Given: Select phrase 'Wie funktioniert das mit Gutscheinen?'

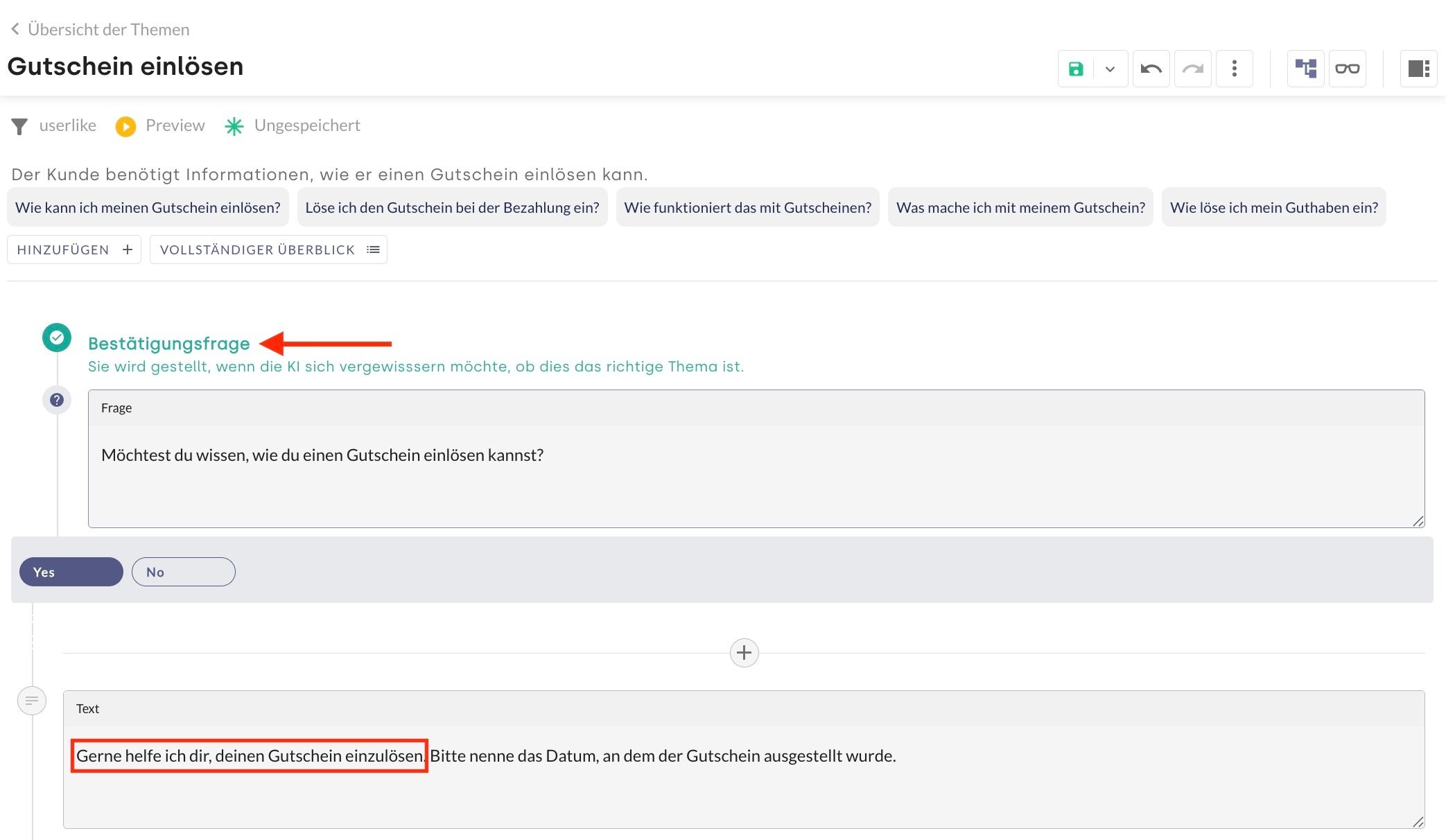Looking at the screenshot, I should (x=747, y=207).
